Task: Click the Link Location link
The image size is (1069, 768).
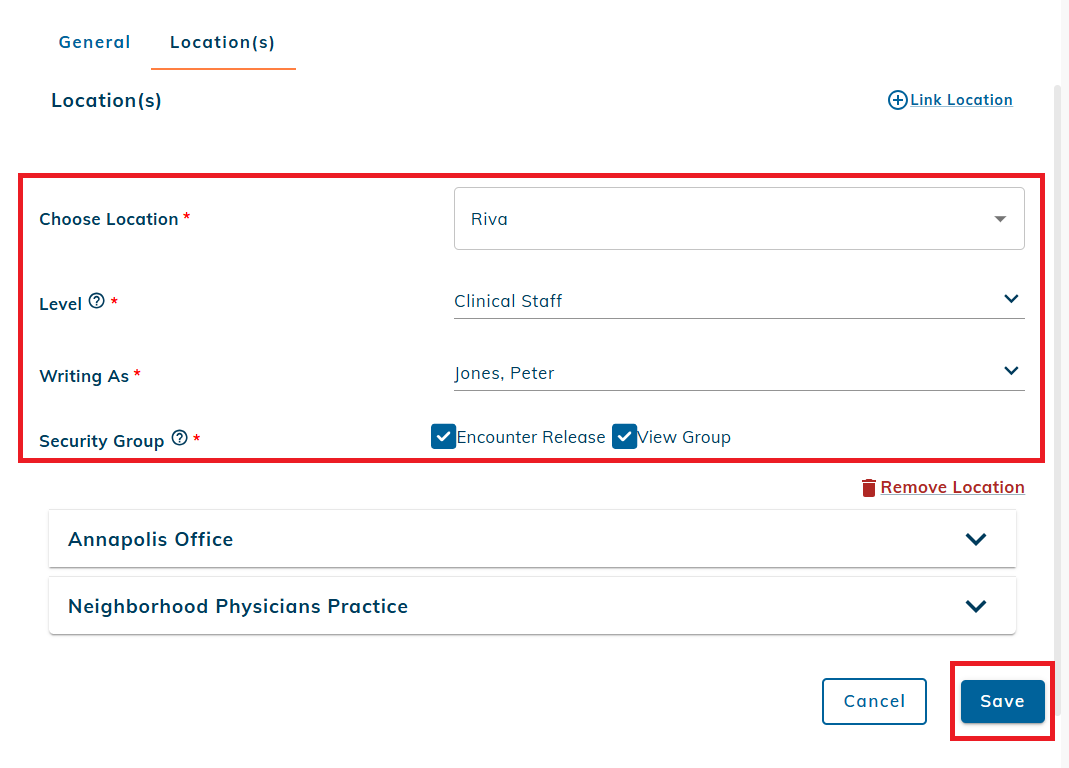Action: (961, 100)
